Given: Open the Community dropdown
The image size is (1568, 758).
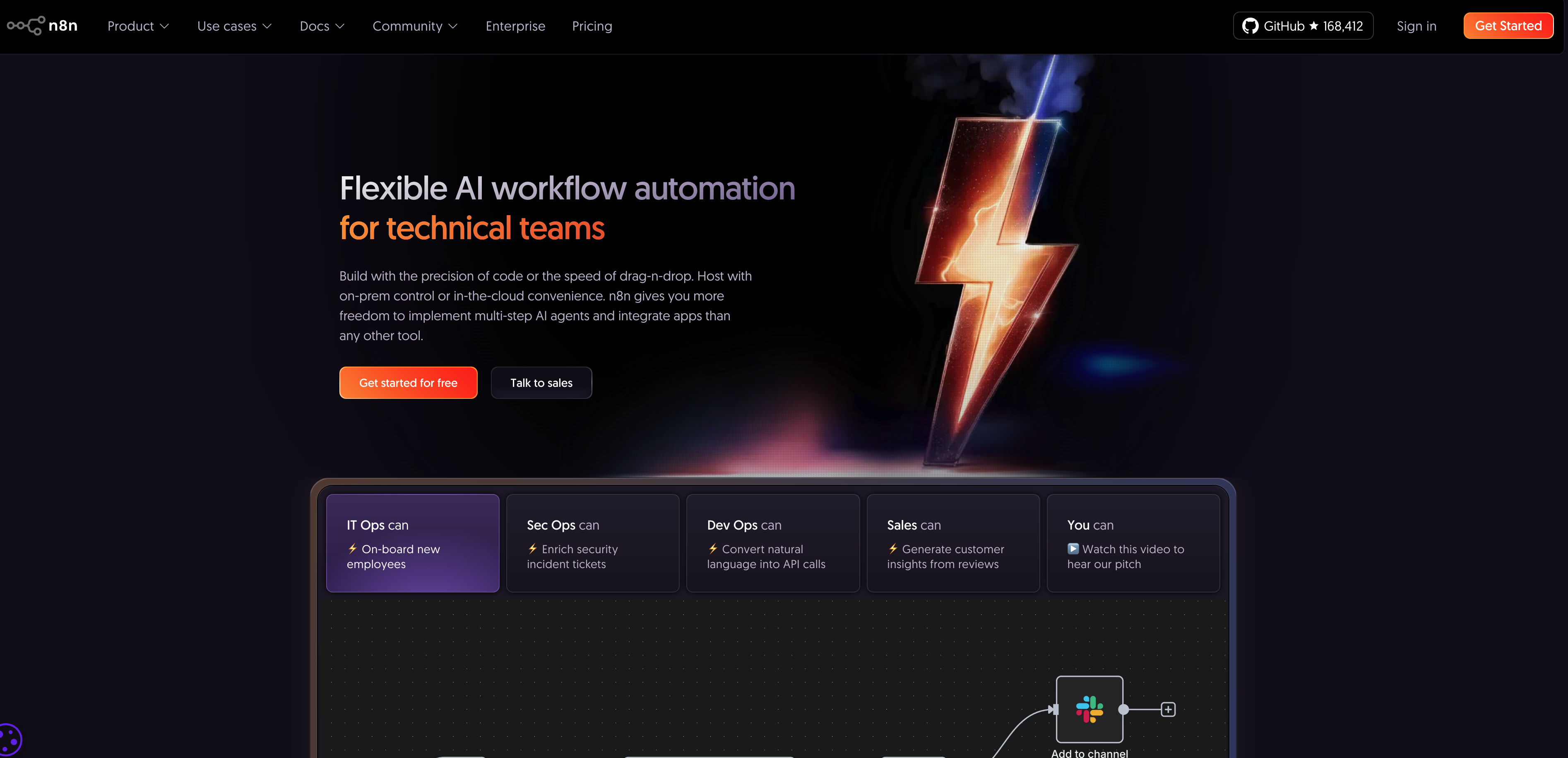Looking at the screenshot, I should click(x=414, y=26).
